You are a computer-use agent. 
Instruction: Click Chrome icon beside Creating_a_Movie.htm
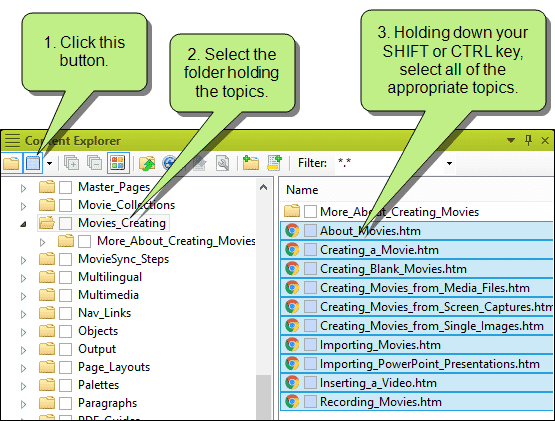[292, 250]
